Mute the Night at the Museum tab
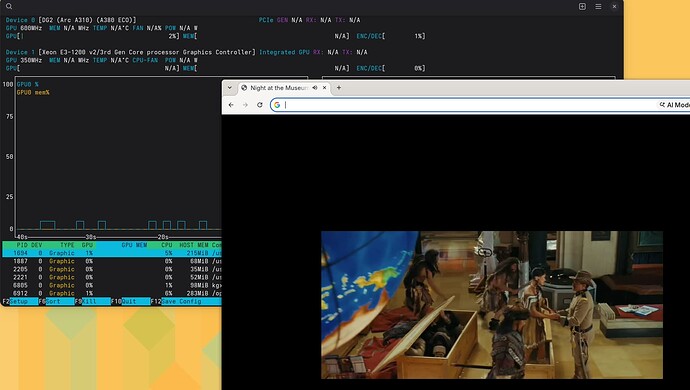The image size is (690, 390). pyautogui.click(x=315, y=88)
